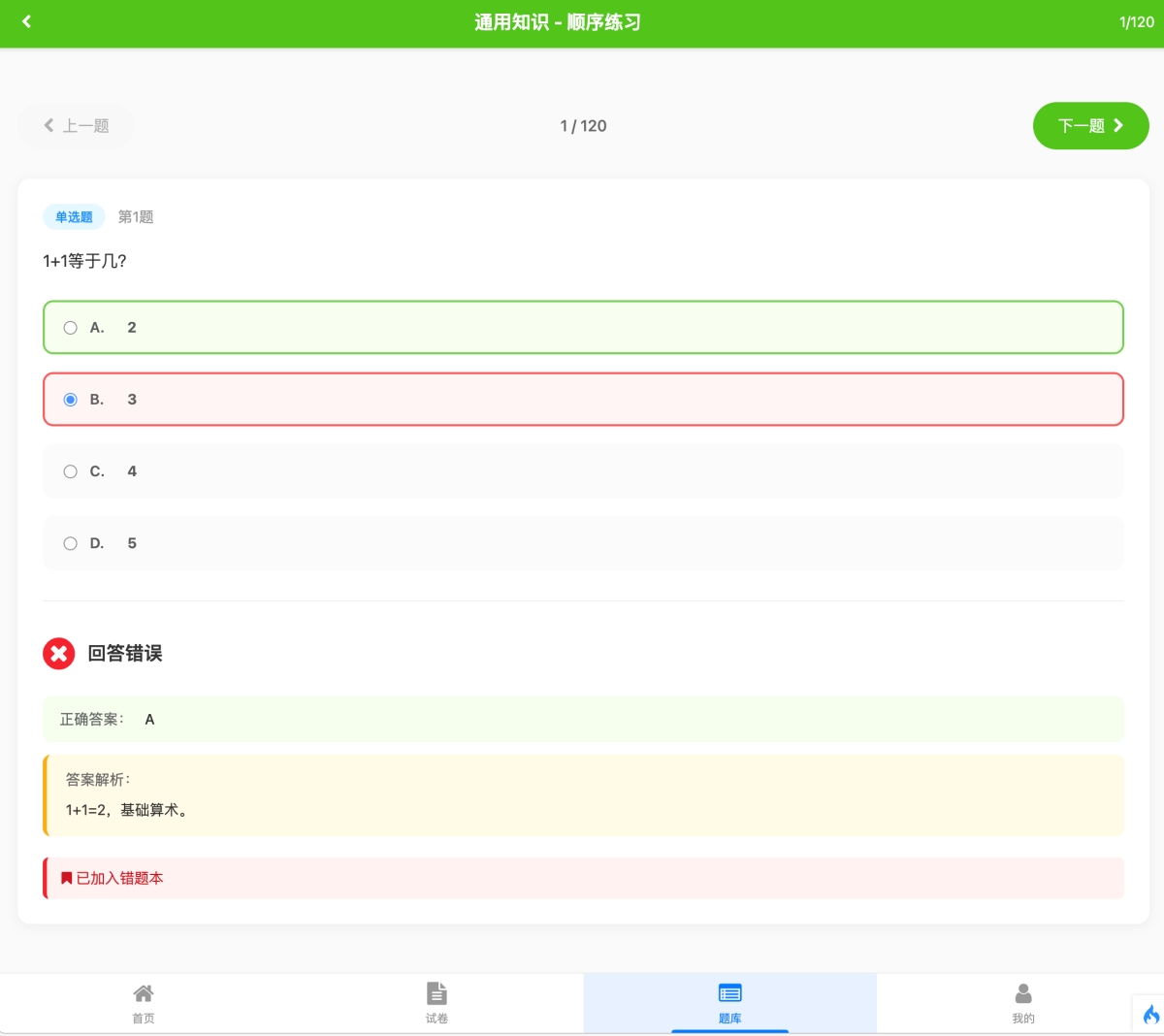1164x1036 pixels.
Task: Click the 1/120 counter in header
Action: [x=1136, y=22]
